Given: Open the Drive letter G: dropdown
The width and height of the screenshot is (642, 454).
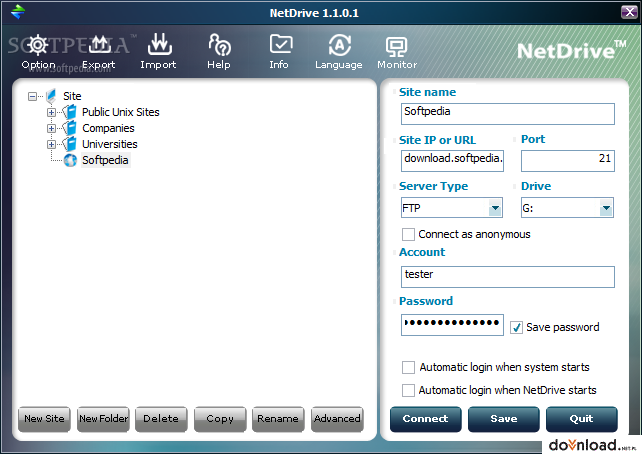Looking at the screenshot, I should (606, 208).
